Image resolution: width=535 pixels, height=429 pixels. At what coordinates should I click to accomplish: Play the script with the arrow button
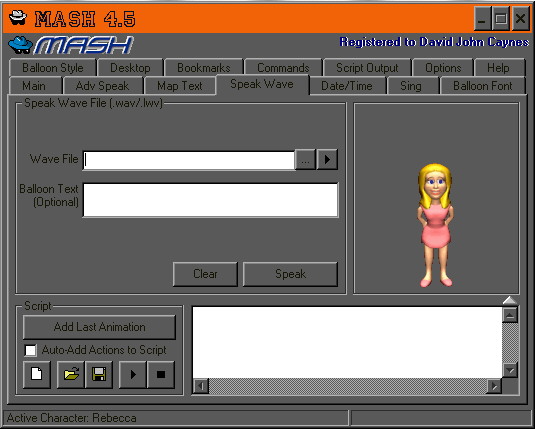(133, 374)
